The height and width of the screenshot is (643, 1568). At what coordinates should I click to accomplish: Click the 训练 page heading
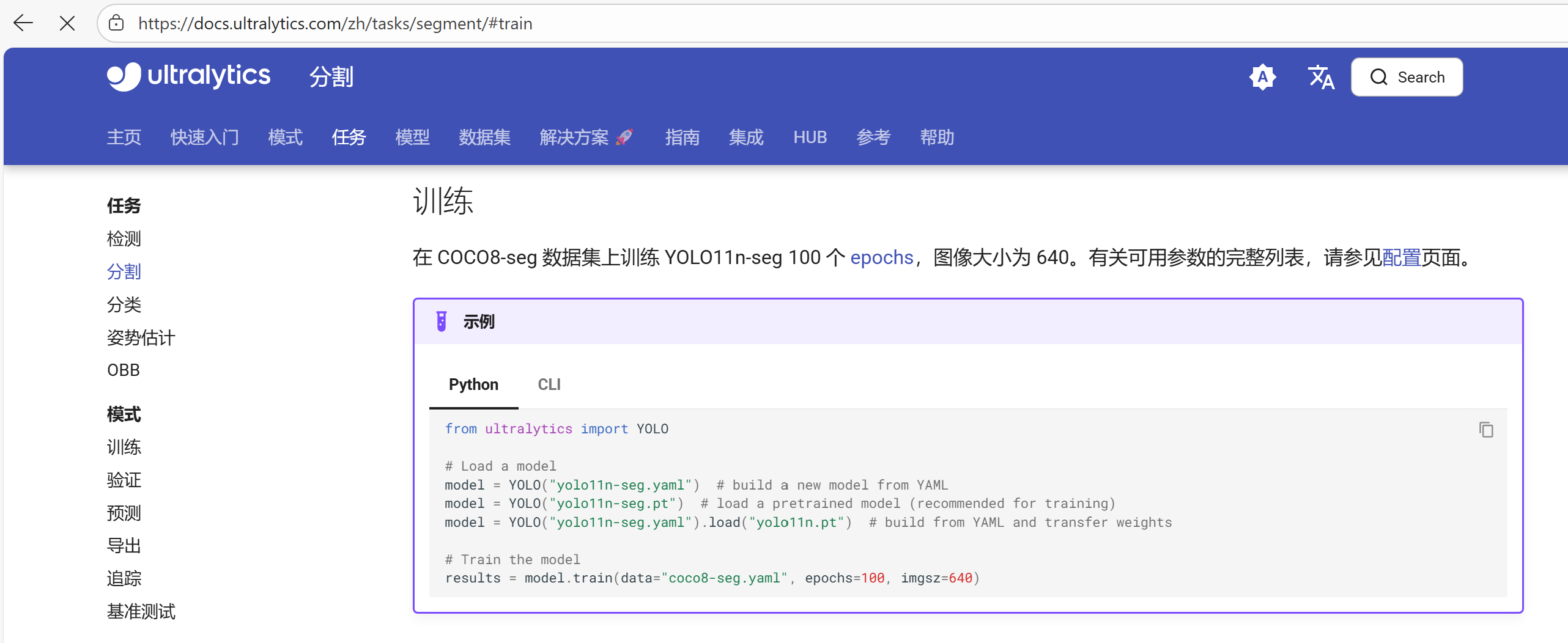443,201
